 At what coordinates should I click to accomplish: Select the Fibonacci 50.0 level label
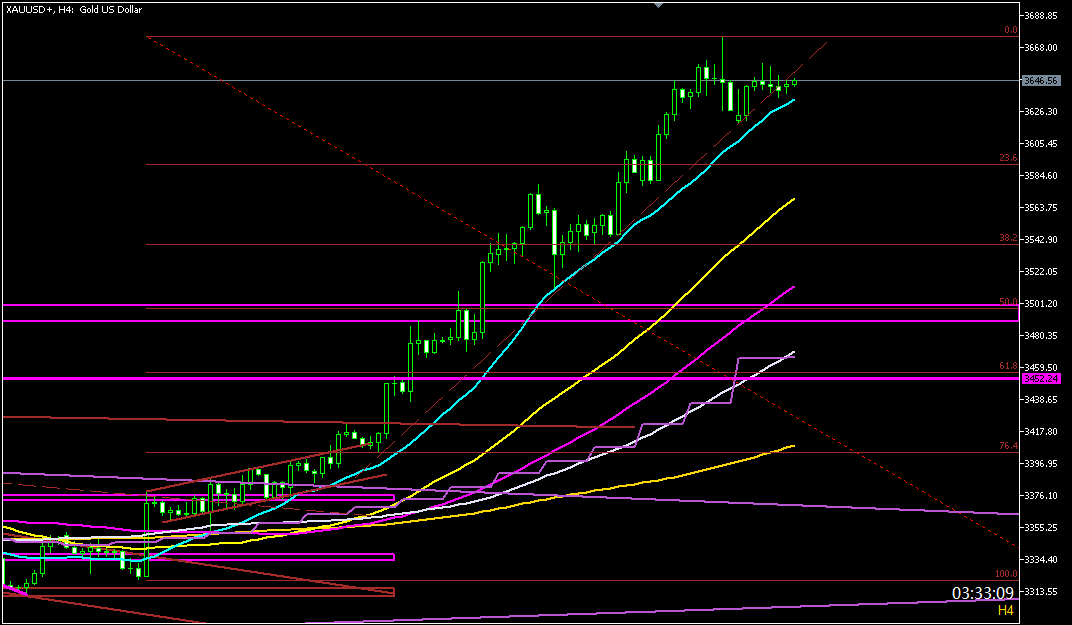(1008, 302)
